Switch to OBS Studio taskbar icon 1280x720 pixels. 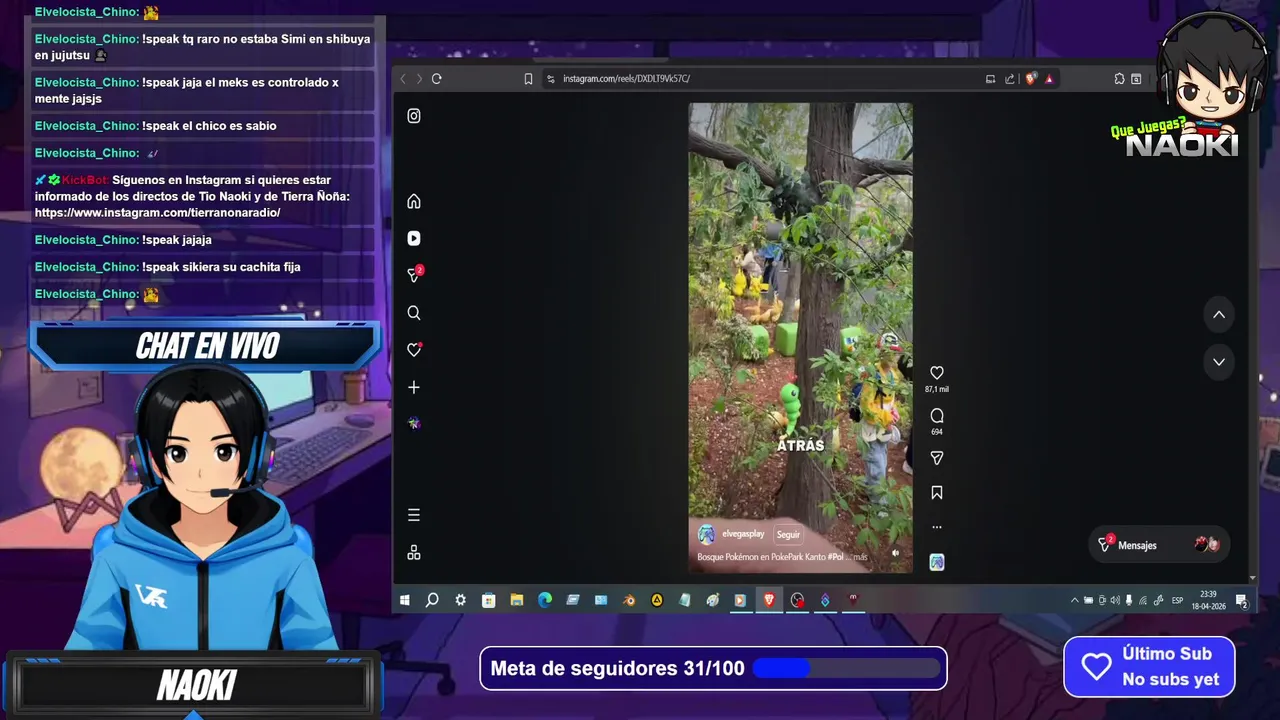click(797, 600)
